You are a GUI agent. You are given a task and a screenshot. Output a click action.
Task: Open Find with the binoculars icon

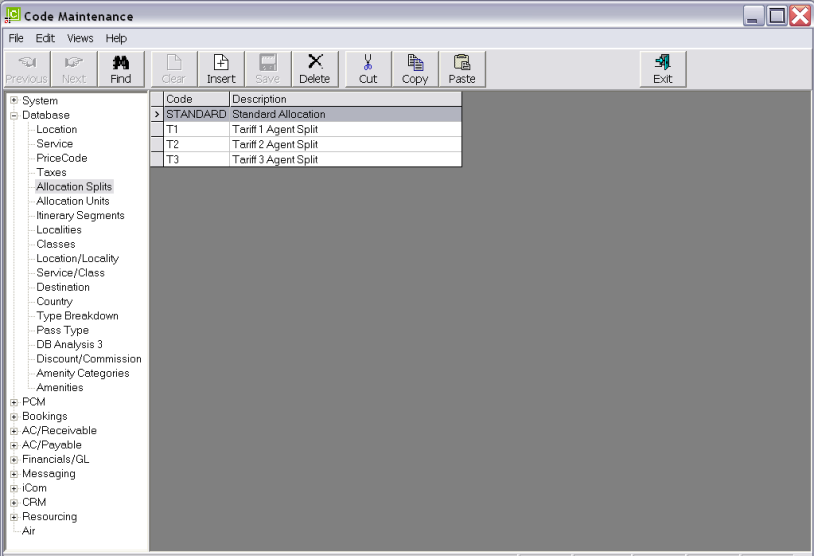120,69
